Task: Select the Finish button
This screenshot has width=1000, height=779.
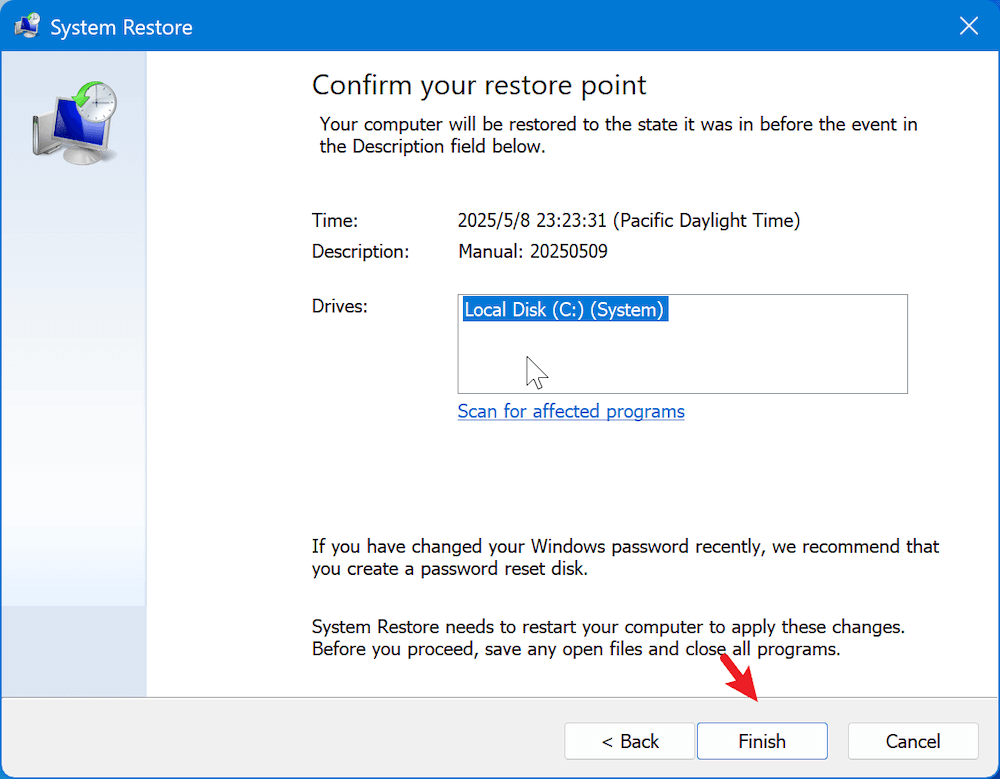Action: [x=761, y=741]
